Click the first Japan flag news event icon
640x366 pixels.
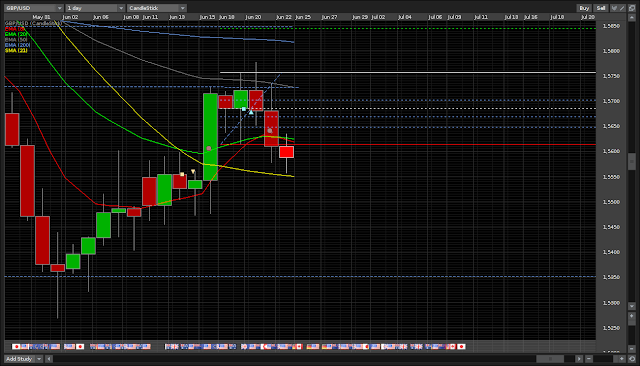tap(16, 346)
